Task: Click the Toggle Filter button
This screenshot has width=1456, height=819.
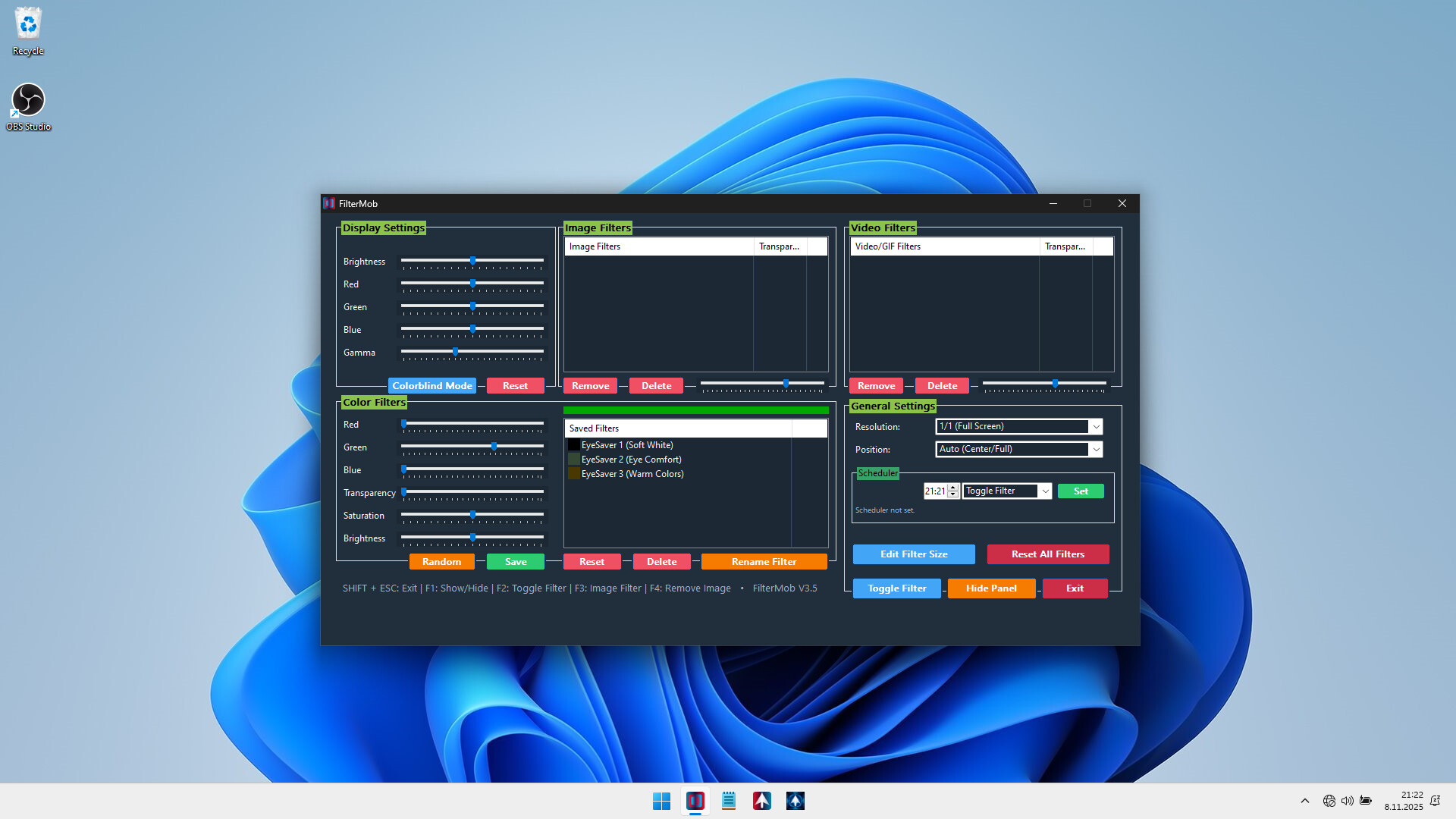Action: [x=896, y=588]
